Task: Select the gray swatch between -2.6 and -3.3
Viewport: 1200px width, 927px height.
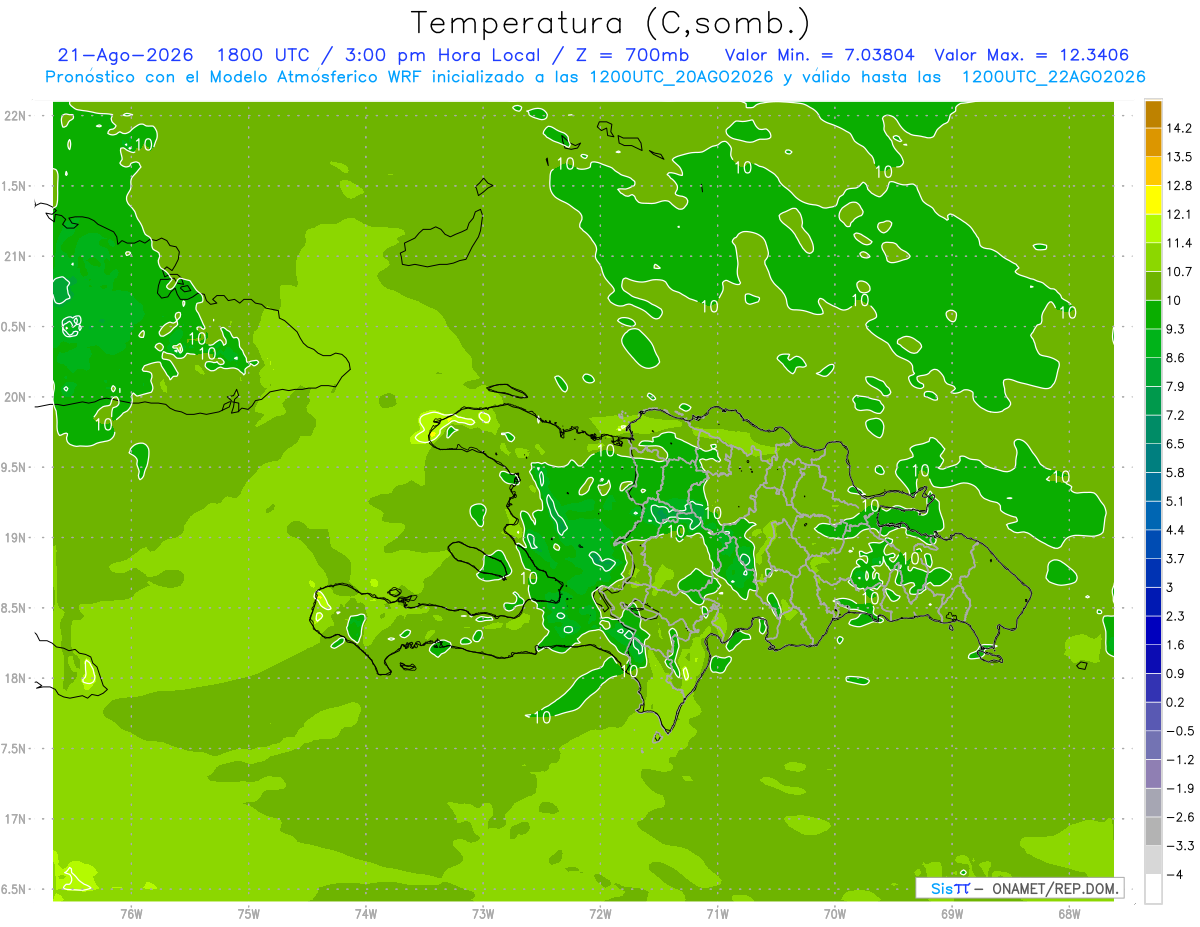Action: coord(1153,831)
